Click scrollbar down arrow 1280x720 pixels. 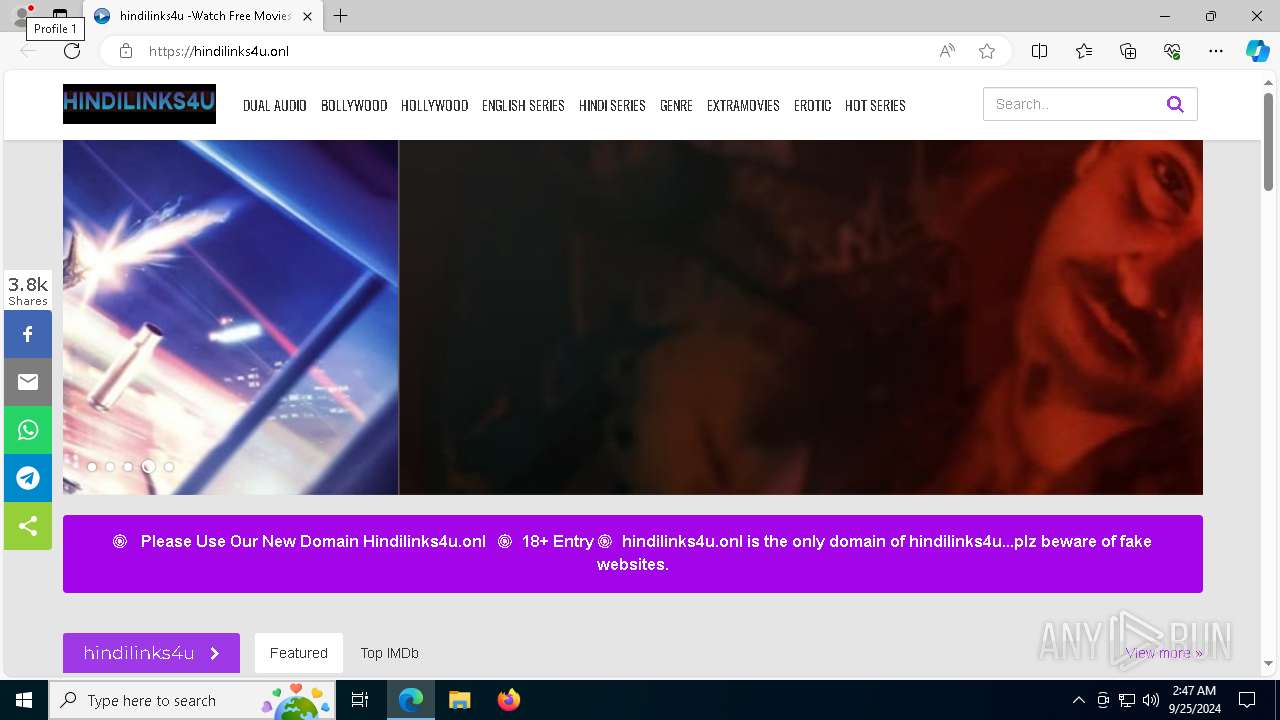tap(1268, 663)
